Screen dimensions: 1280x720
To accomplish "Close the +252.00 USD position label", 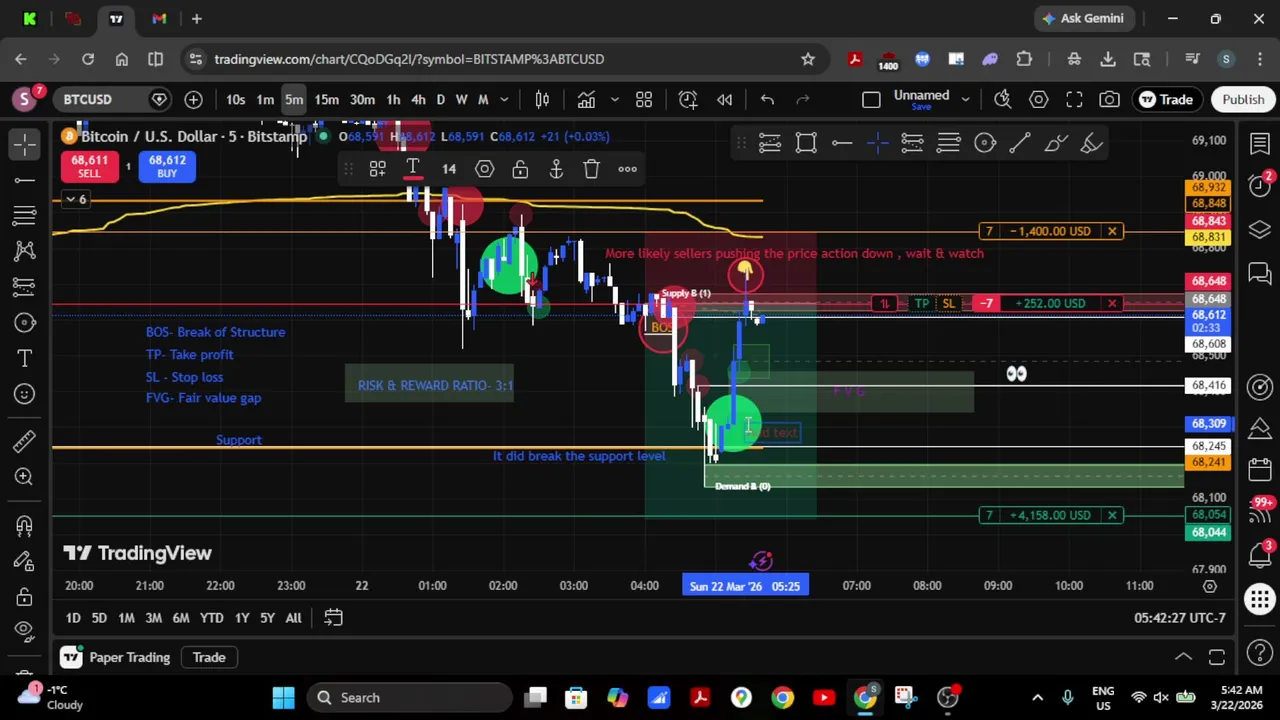I will (1112, 303).
